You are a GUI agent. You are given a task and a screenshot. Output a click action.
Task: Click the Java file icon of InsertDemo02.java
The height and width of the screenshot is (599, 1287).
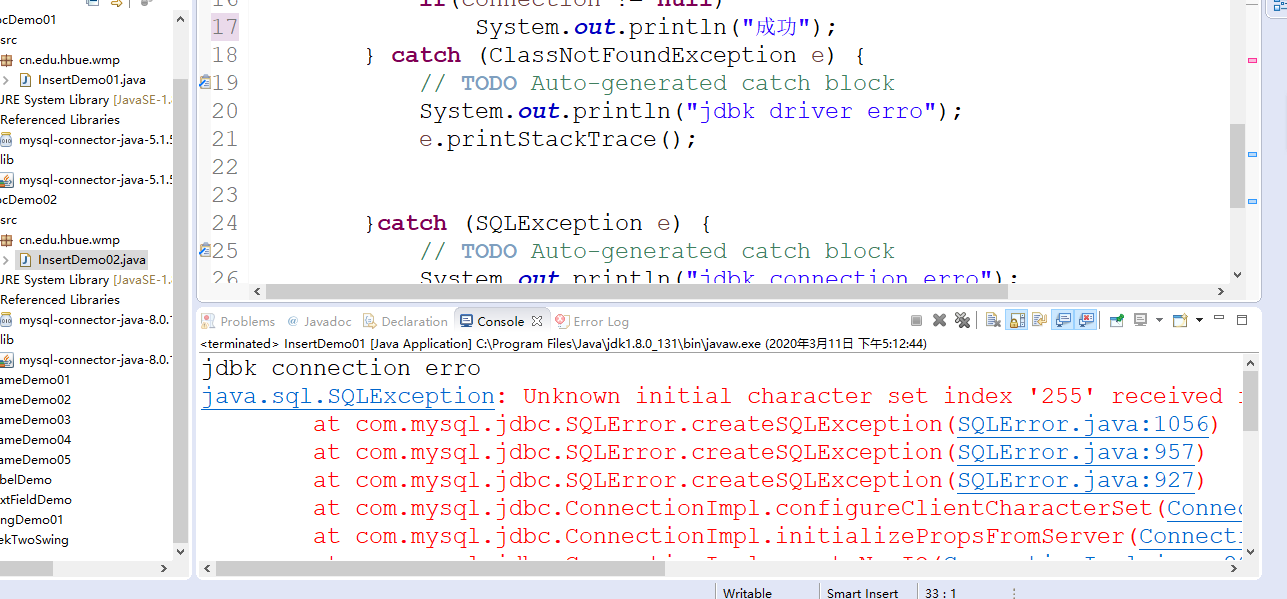point(26,260)
